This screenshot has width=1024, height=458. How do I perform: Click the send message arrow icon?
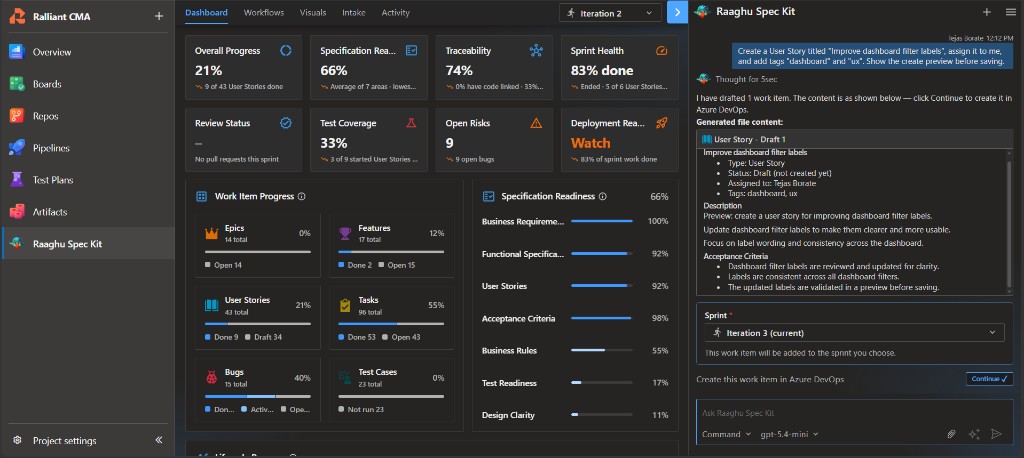996,434
